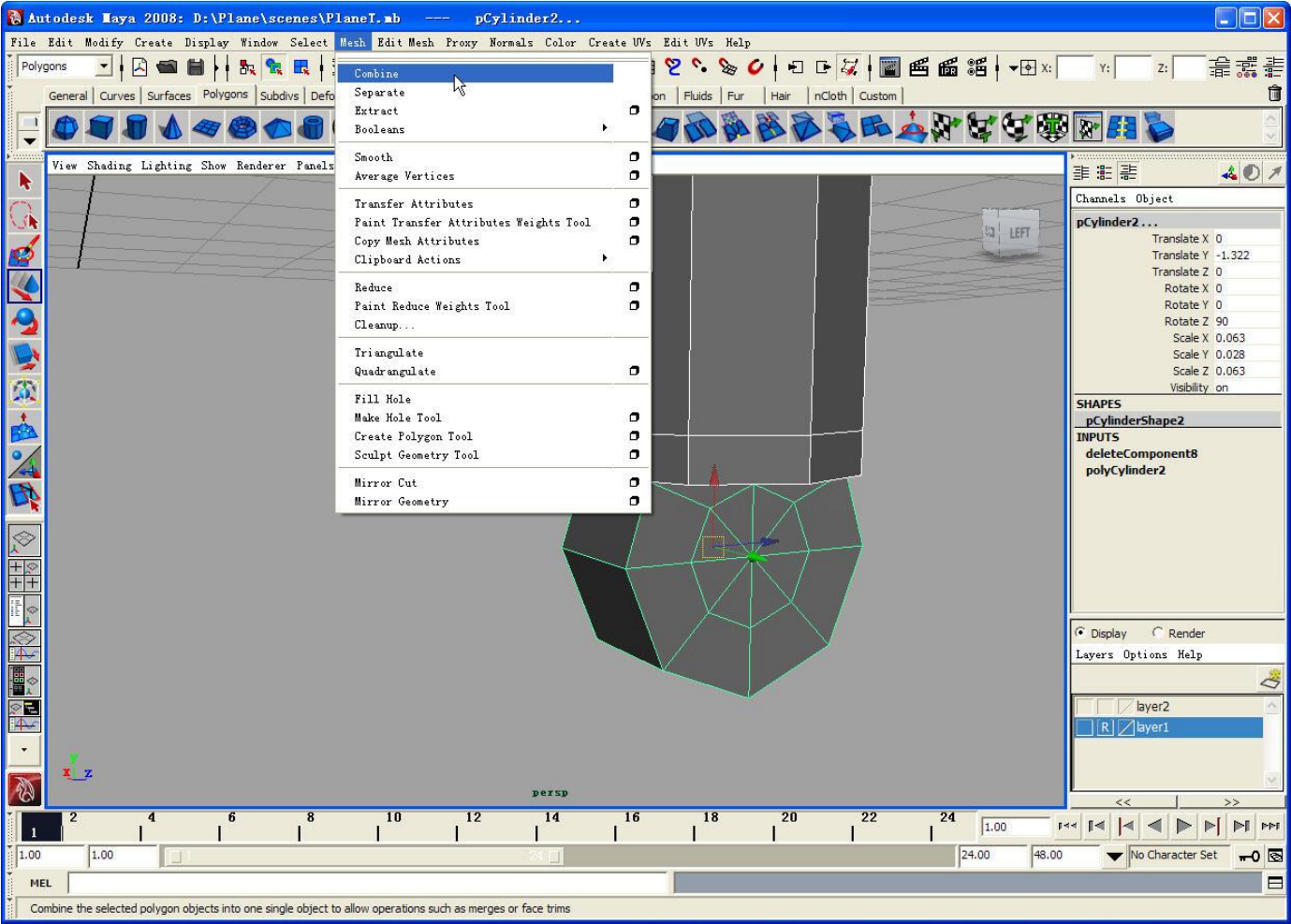Open the shelf menu down arrow
Viewport: 1291px width, 924px height.
[x=30, y=141]
